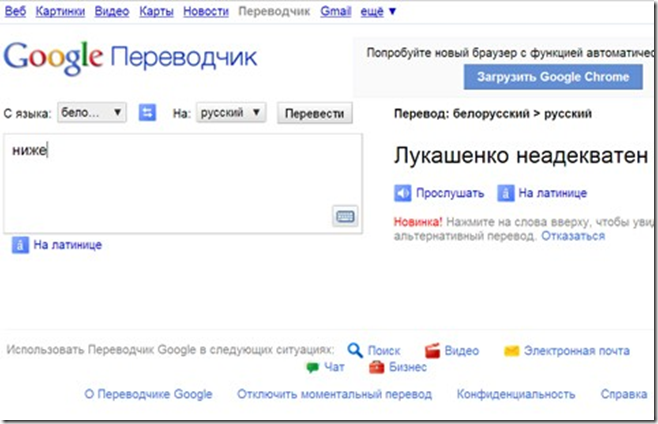Click 'На латинице' link under translation

553,193
